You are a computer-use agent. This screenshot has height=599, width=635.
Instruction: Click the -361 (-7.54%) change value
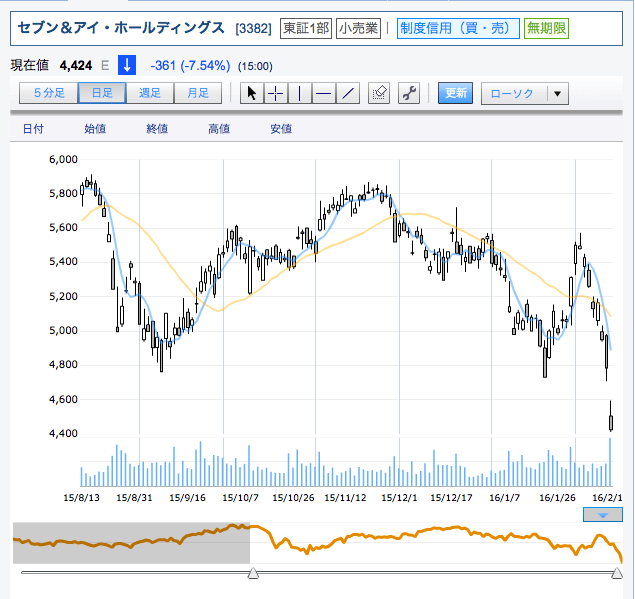click(x=190, y=65)
